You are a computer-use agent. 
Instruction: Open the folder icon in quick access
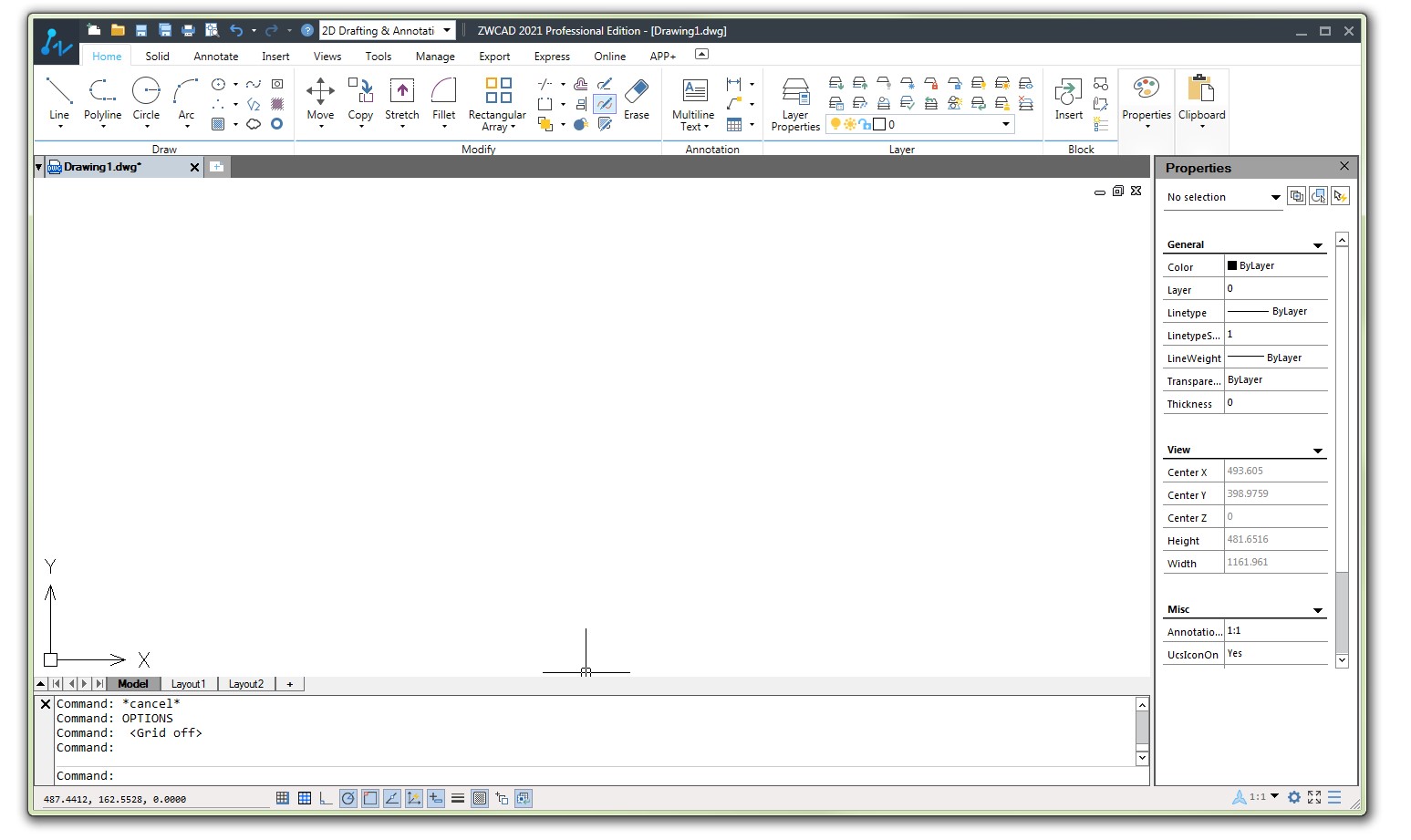click(x=118, y=30)
